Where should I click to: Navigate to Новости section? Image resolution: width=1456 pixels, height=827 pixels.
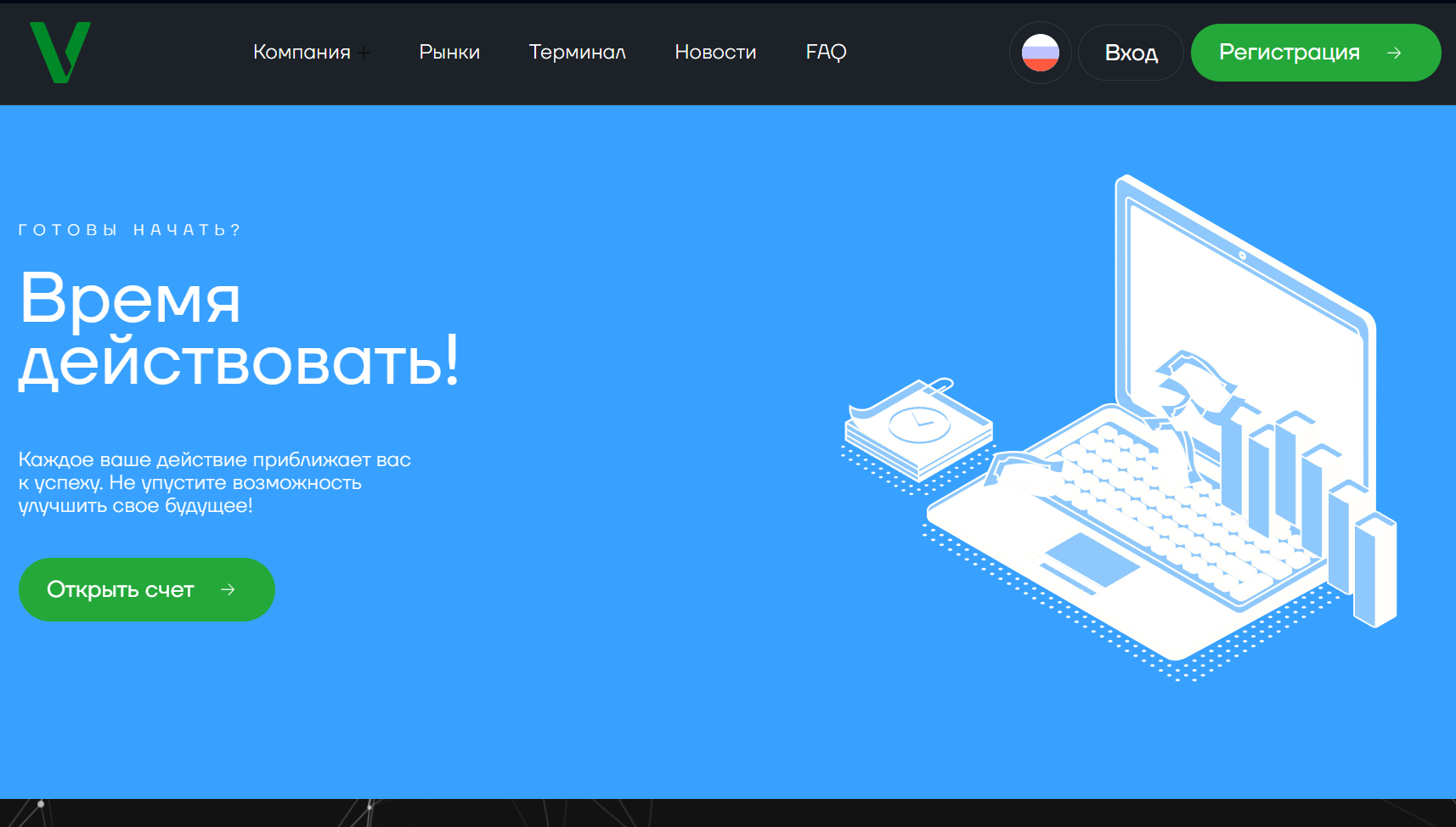715,53
